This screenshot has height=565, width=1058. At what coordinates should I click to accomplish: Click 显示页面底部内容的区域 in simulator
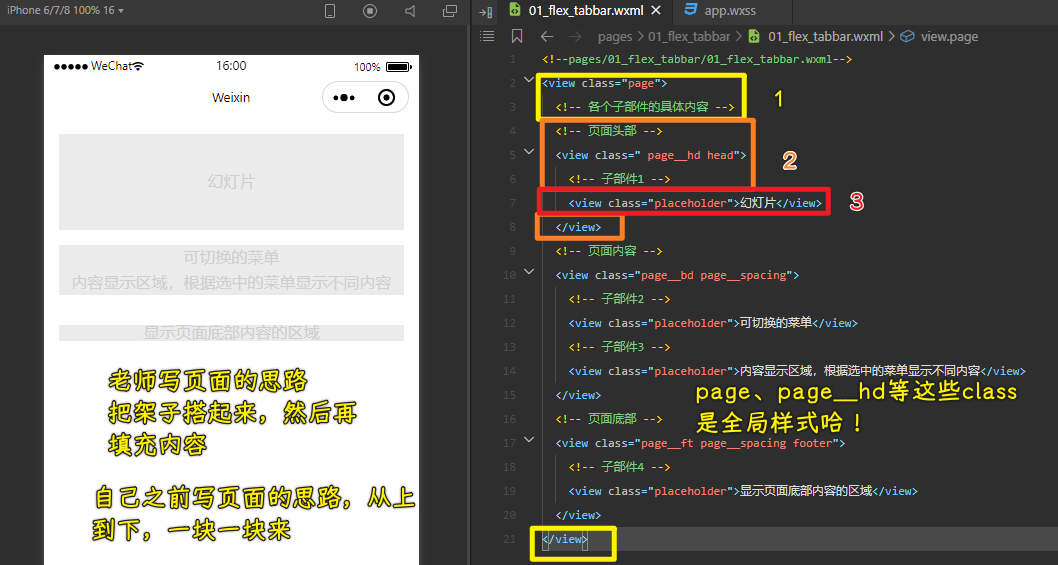click(231, 332)
